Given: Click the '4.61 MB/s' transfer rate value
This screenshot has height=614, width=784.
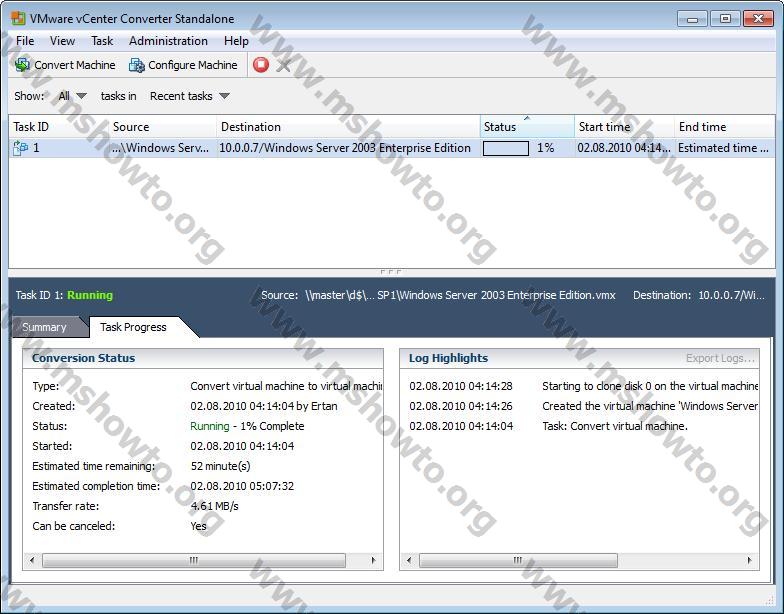Looking at the screenshot, I should click(214, 506).
